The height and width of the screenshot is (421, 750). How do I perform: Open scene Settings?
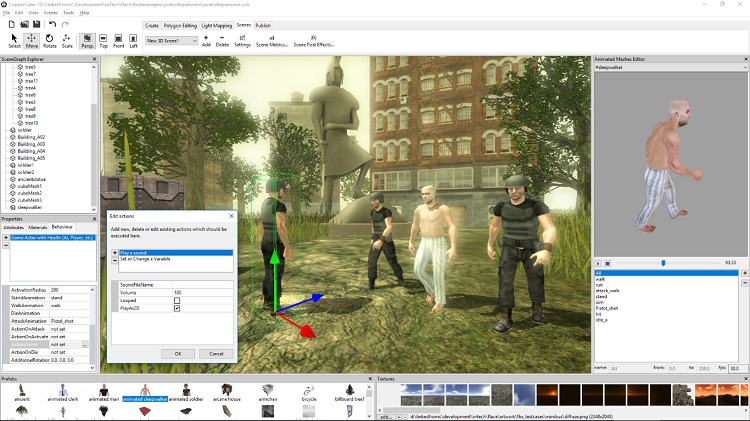coord(242,41)
